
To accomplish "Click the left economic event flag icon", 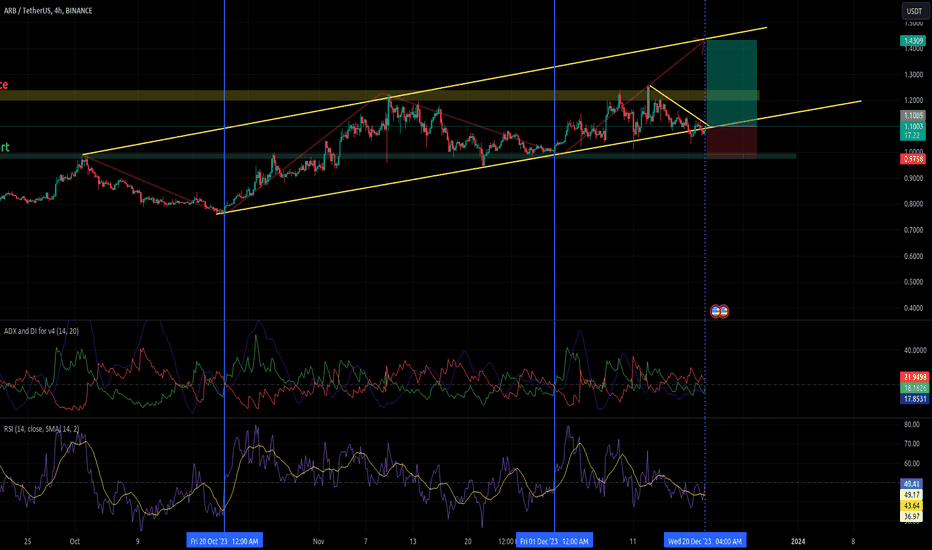I will click(716, 311).
